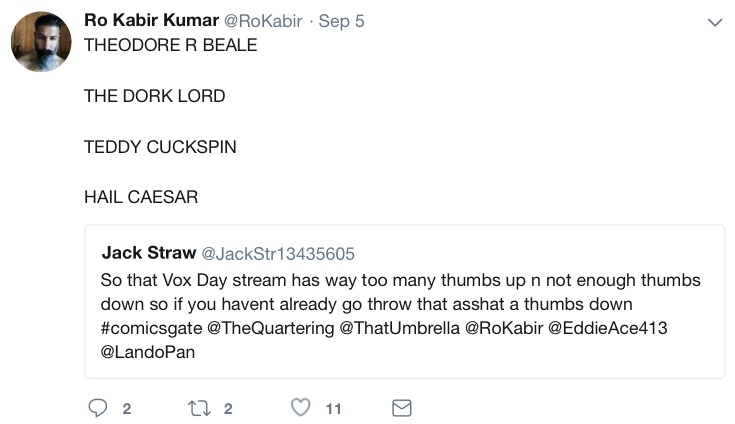Click the @JackStr13435605 handle
735x424 pixels.
(x=278, y=254)
